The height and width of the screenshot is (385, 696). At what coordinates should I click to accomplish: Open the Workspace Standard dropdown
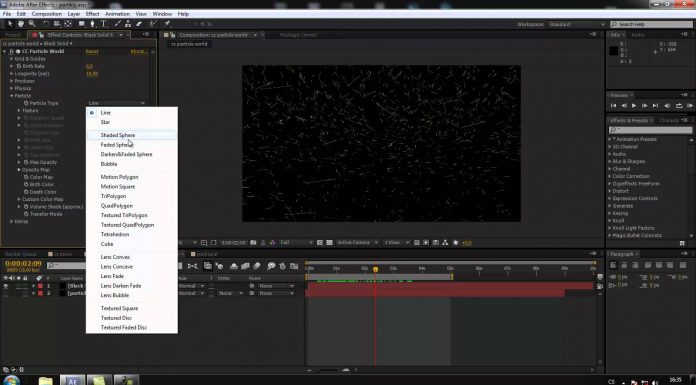pos(576,24)
